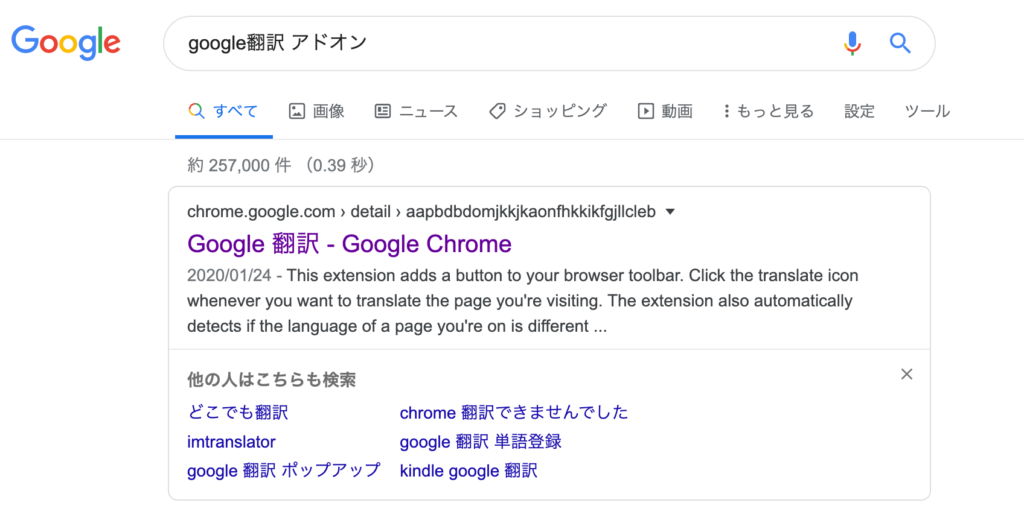Screen dimensions: 1024x526
Task: Click kindle google 翻訳 suggestion
Action: pos(468,470)
